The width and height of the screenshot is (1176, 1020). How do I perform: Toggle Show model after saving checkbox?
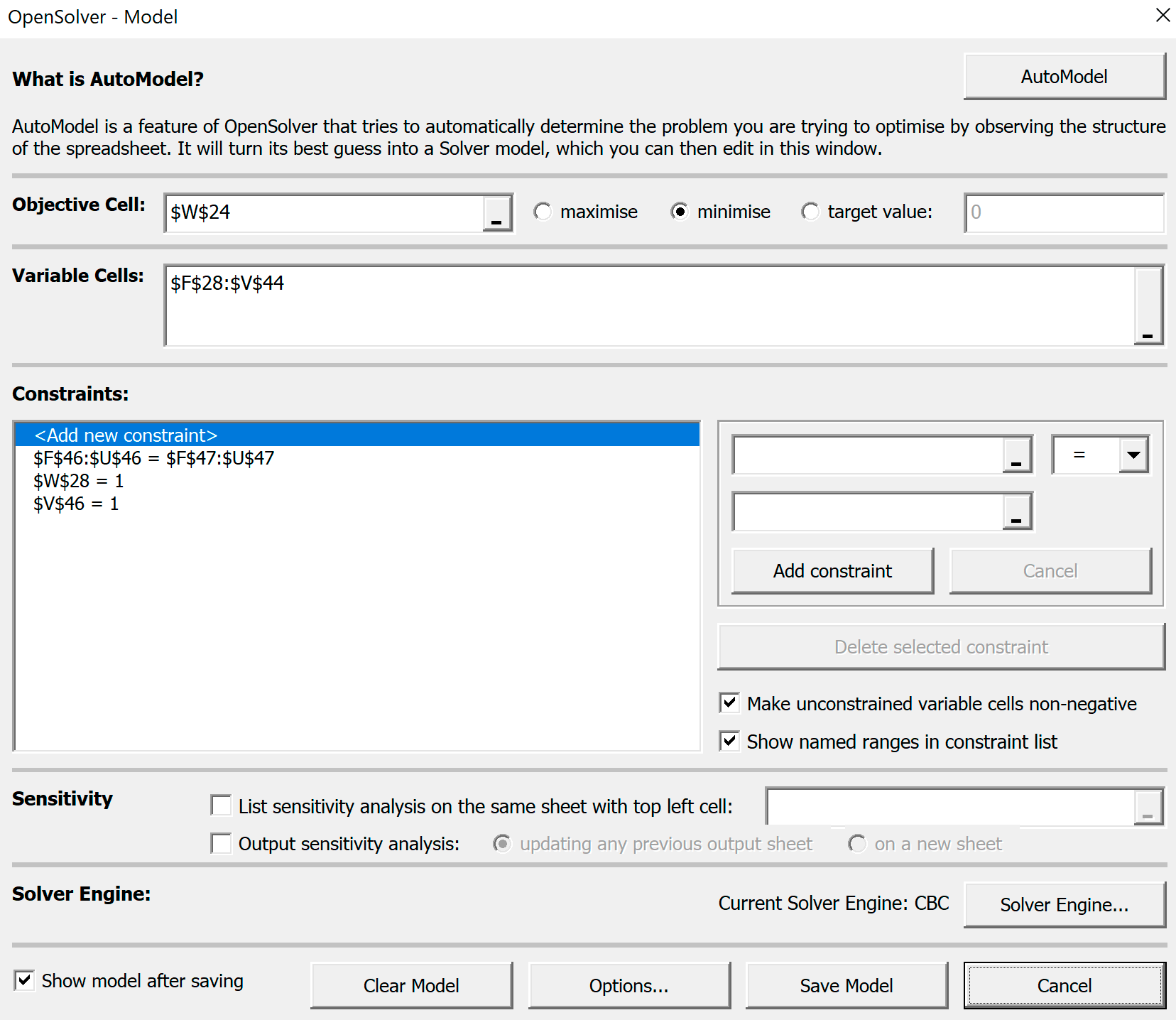pos(24,981)
